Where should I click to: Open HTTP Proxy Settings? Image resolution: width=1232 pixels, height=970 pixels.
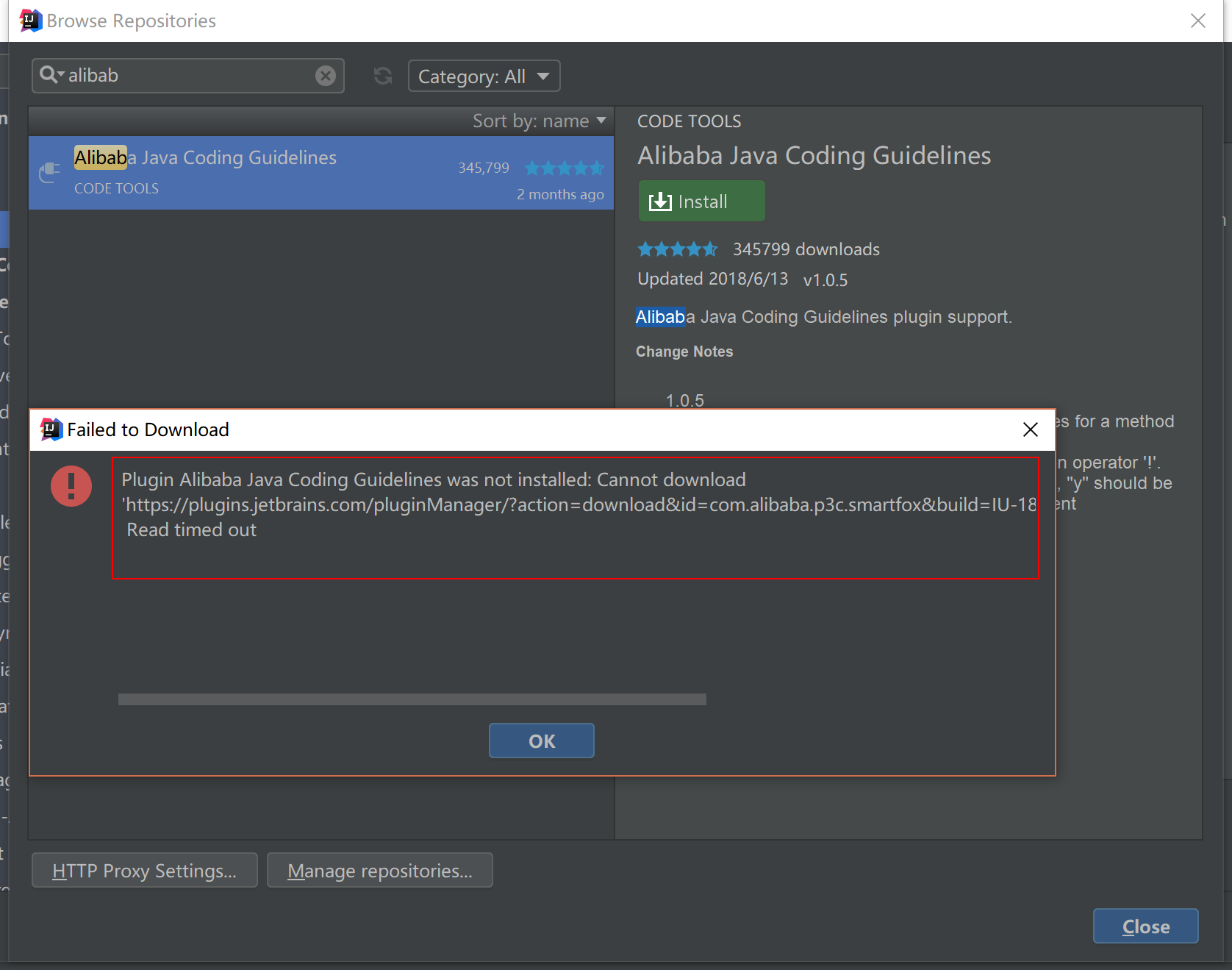[145, 871]
